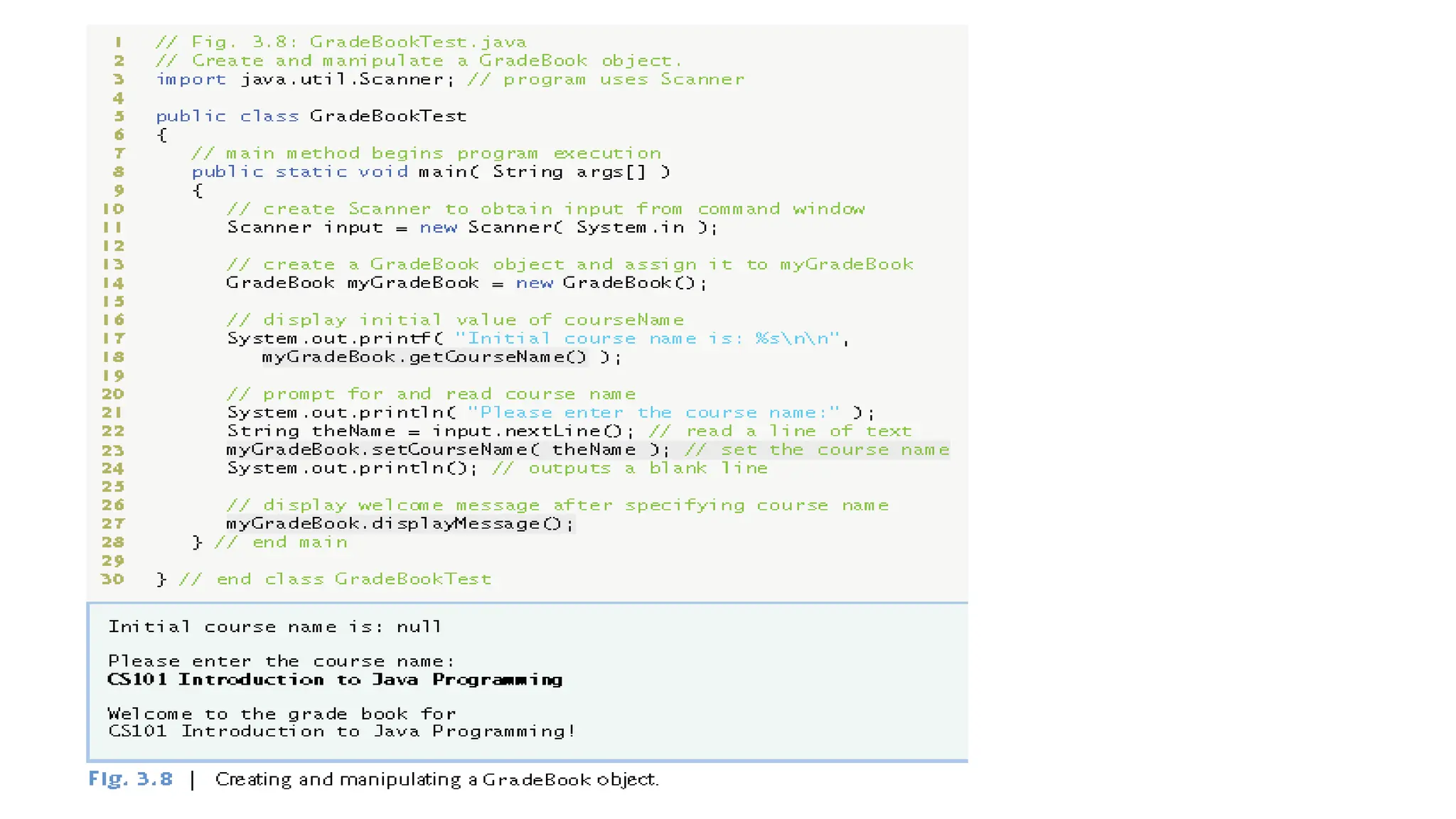Click 'System.out.println();' on line 24

click(353, 468)
